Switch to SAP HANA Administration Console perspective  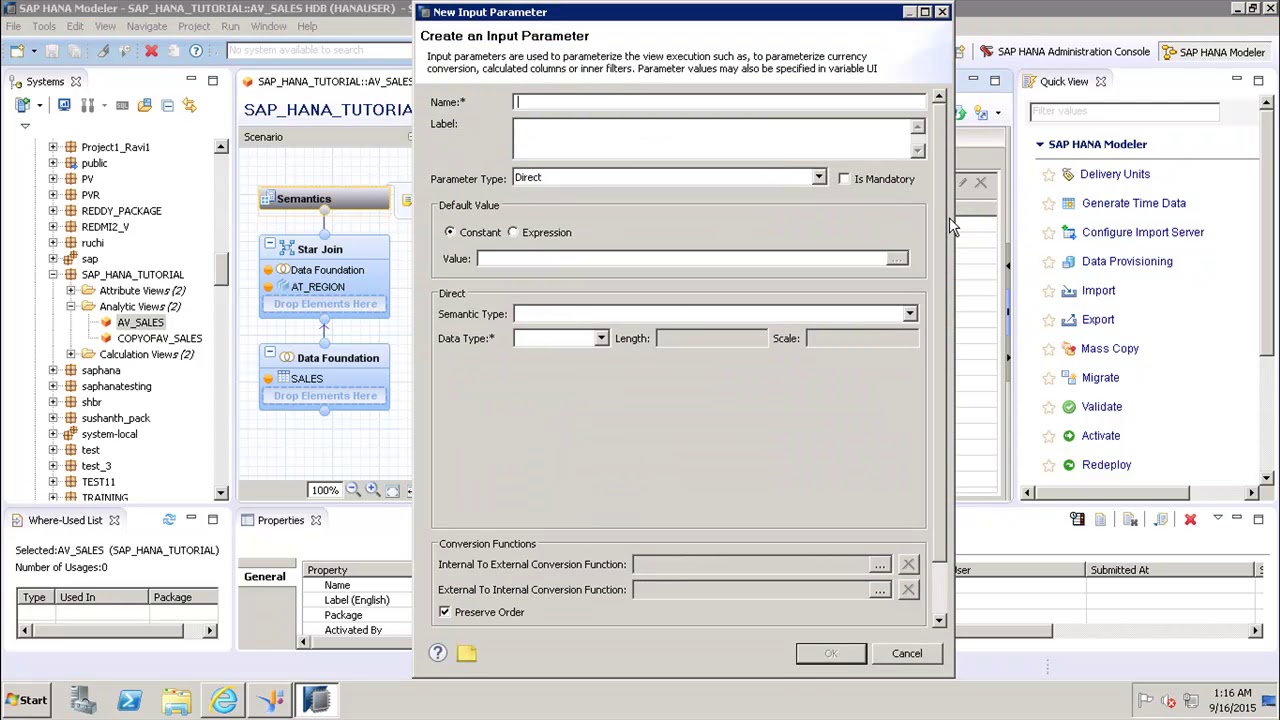pos(1065,52)
